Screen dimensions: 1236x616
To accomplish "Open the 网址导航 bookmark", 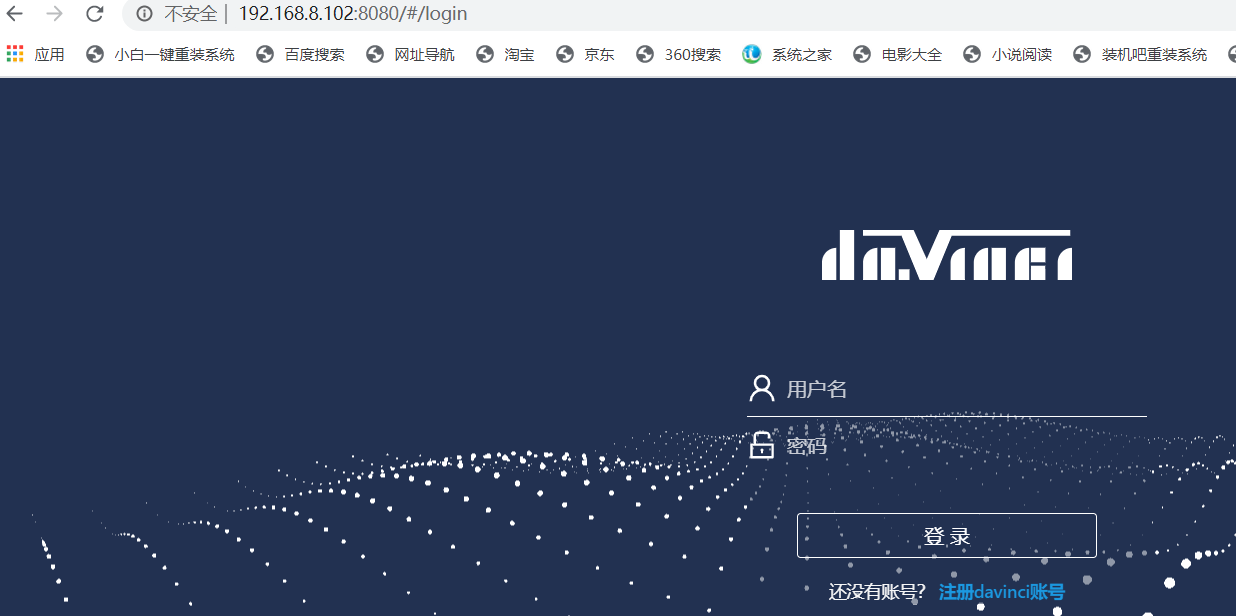I will [x=411, y=54].
